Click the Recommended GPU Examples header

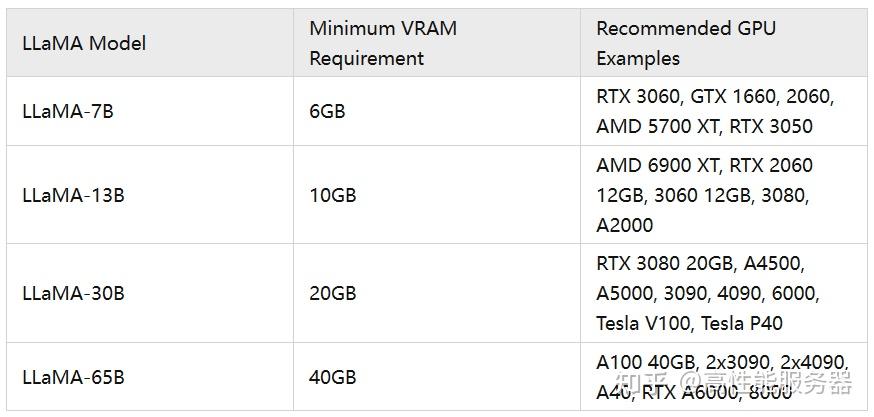click(x=685, y=43)
